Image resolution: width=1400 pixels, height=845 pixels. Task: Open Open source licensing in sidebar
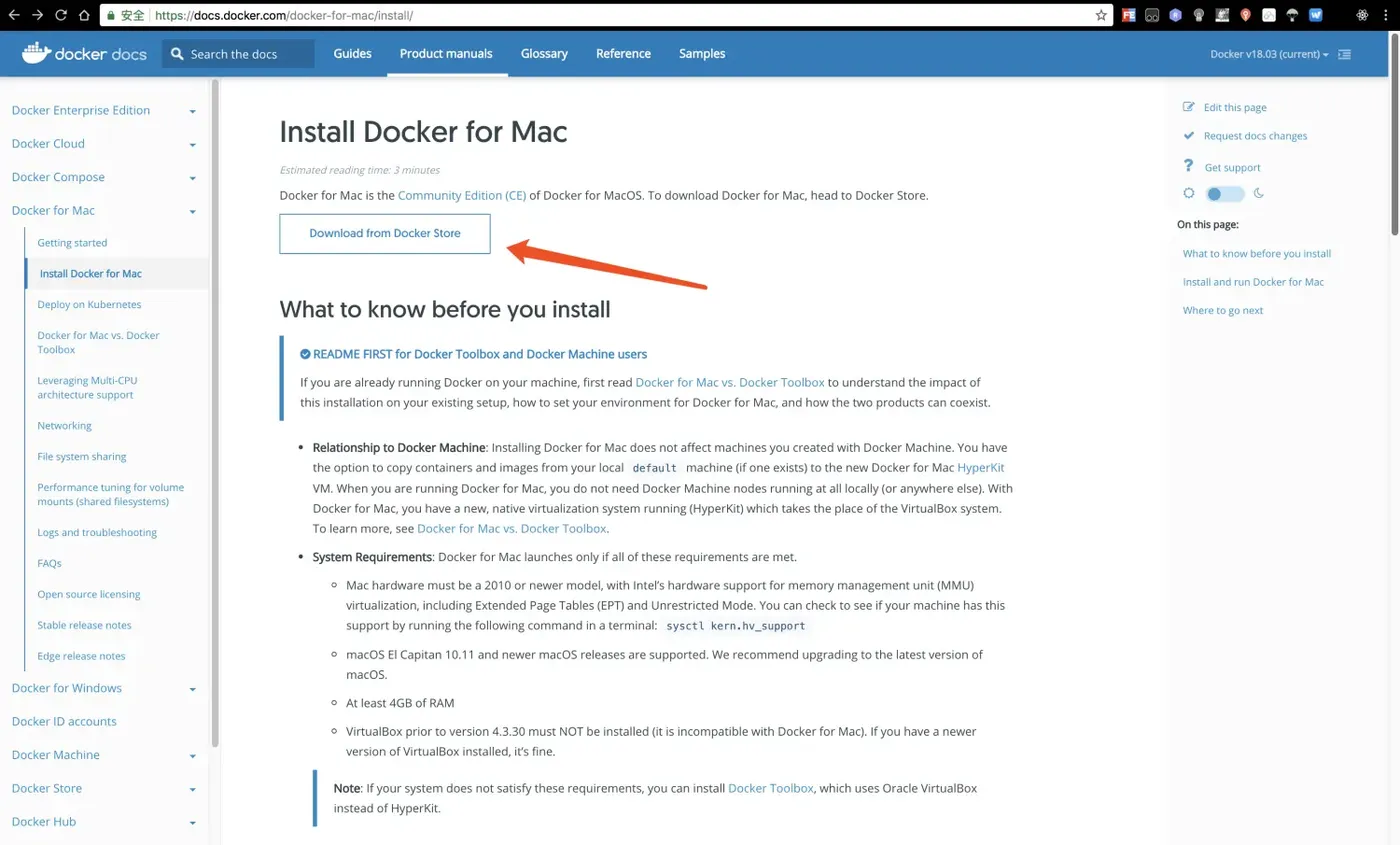coord(89,594)
